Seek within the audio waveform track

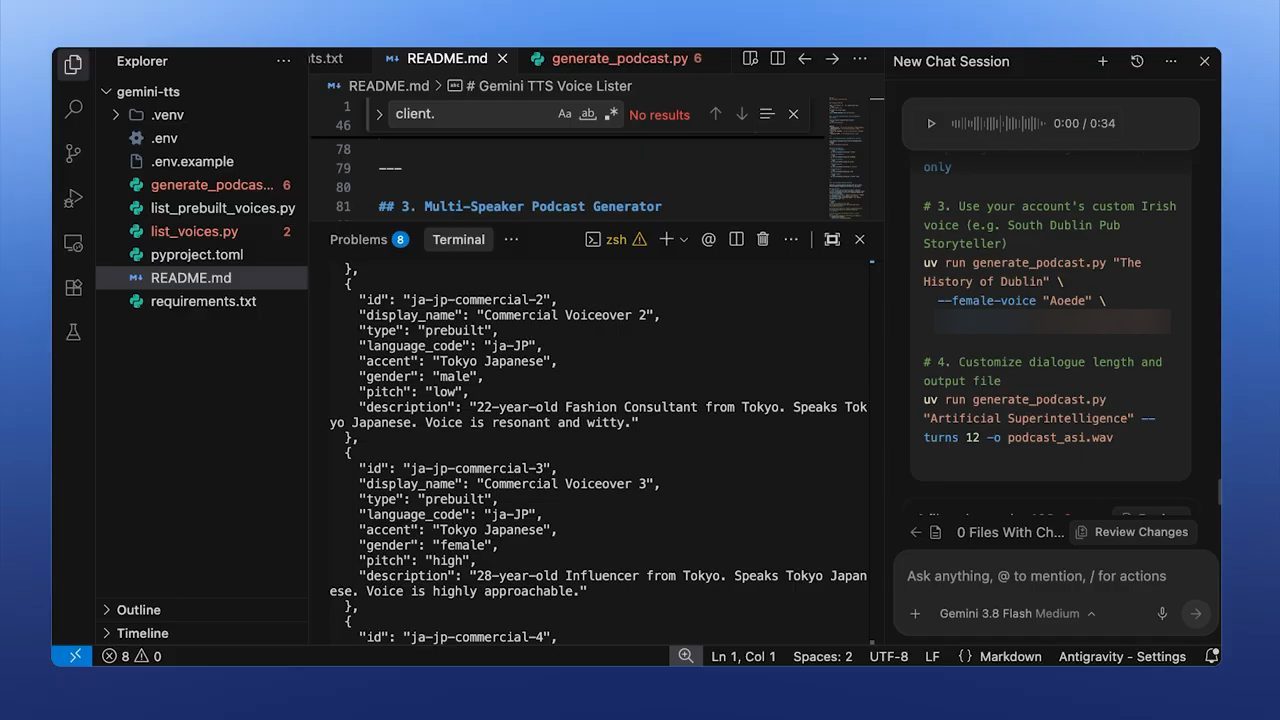pyautogui.click(x=997, y=124)
